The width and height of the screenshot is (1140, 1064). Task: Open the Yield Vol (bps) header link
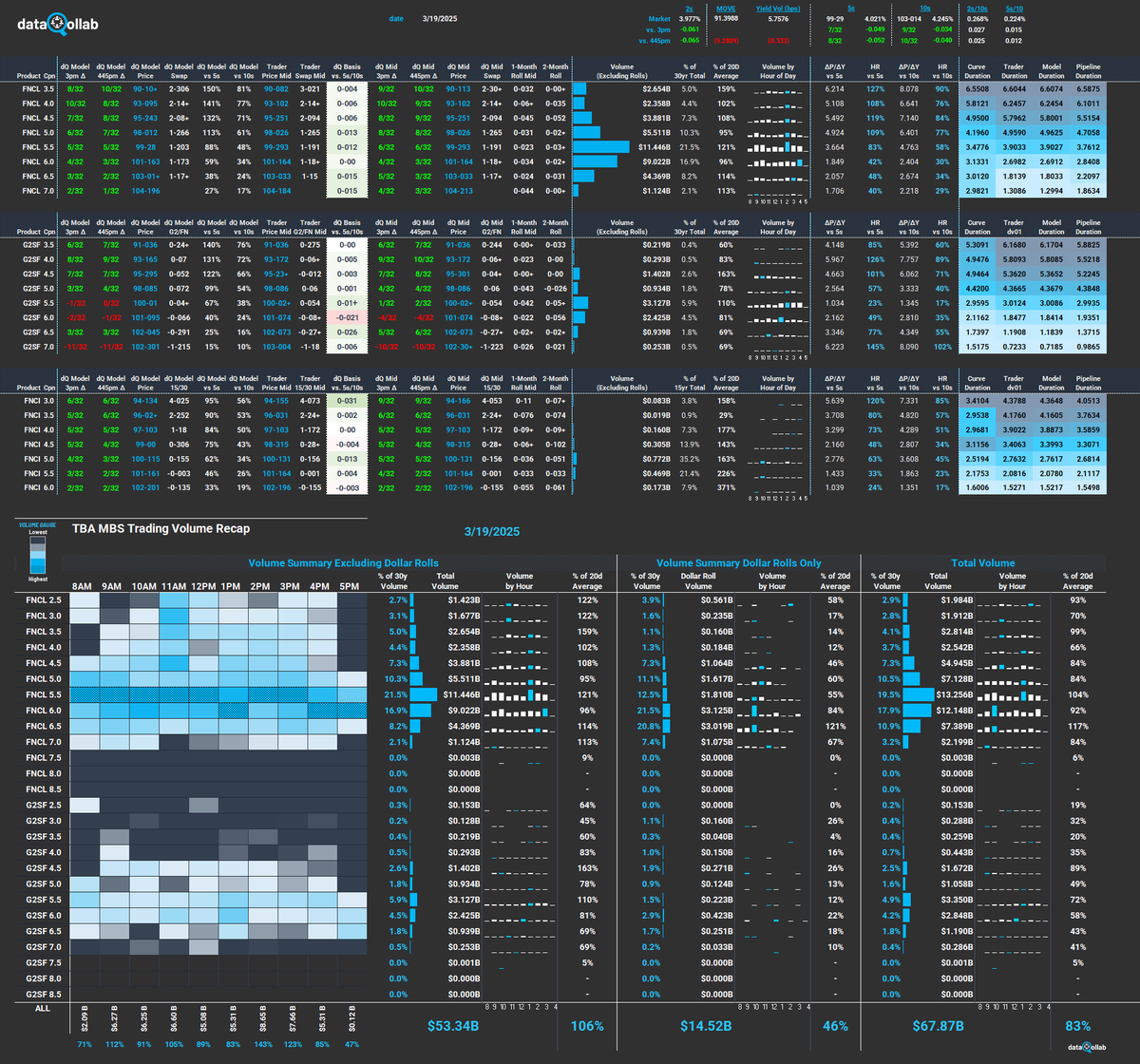778,7
